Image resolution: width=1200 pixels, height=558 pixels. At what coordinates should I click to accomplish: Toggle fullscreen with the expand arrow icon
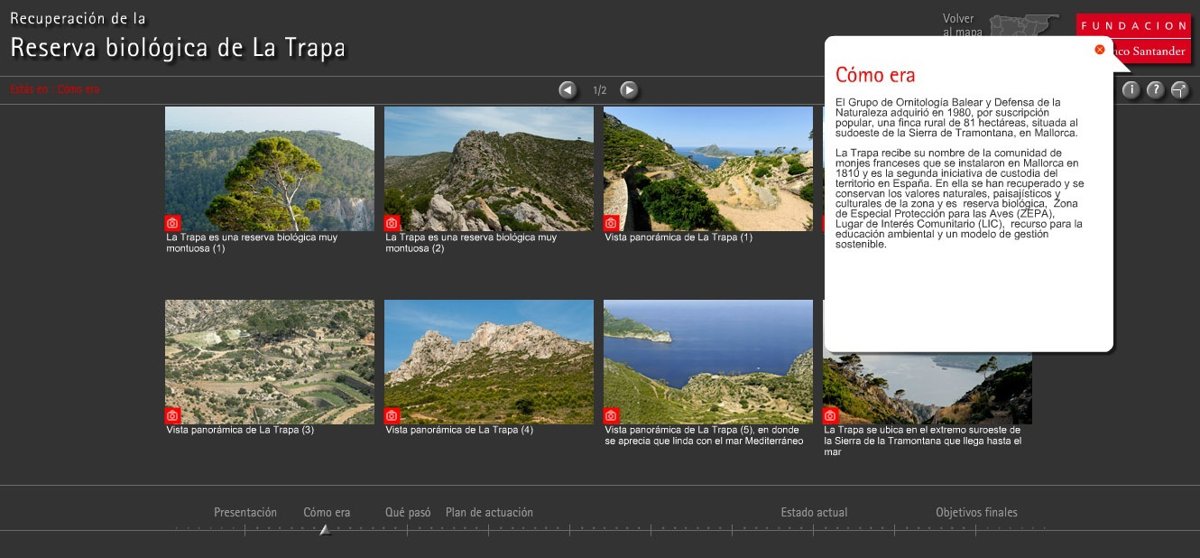1180,90
